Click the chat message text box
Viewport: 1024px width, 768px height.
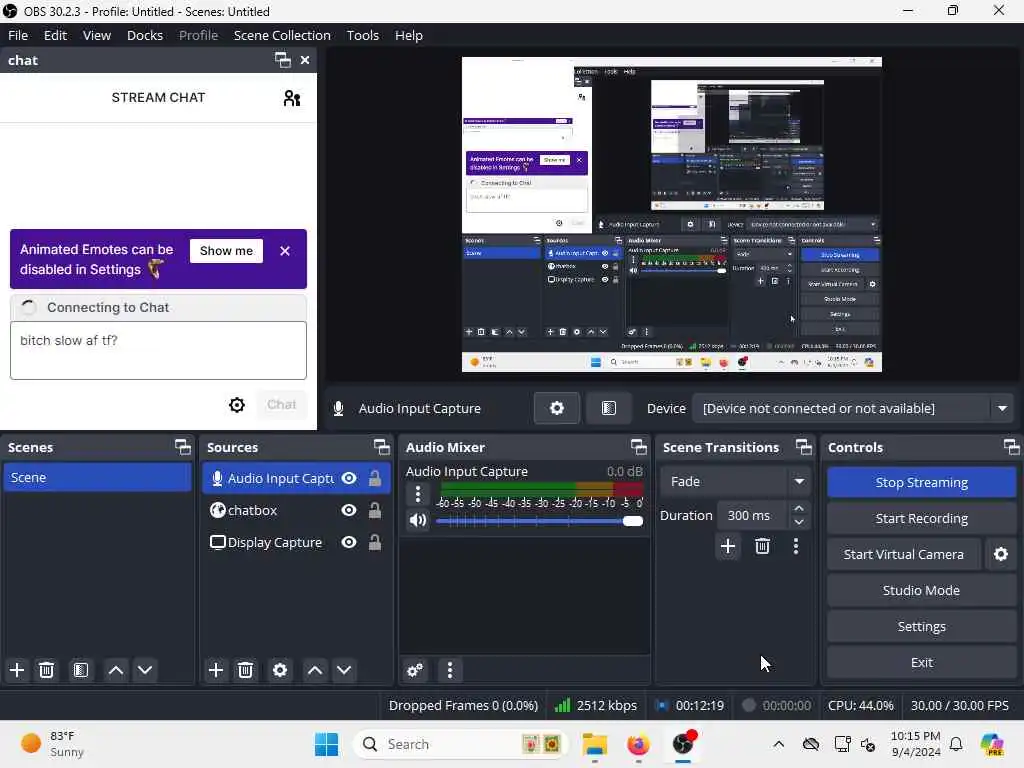tap(158, 350)
